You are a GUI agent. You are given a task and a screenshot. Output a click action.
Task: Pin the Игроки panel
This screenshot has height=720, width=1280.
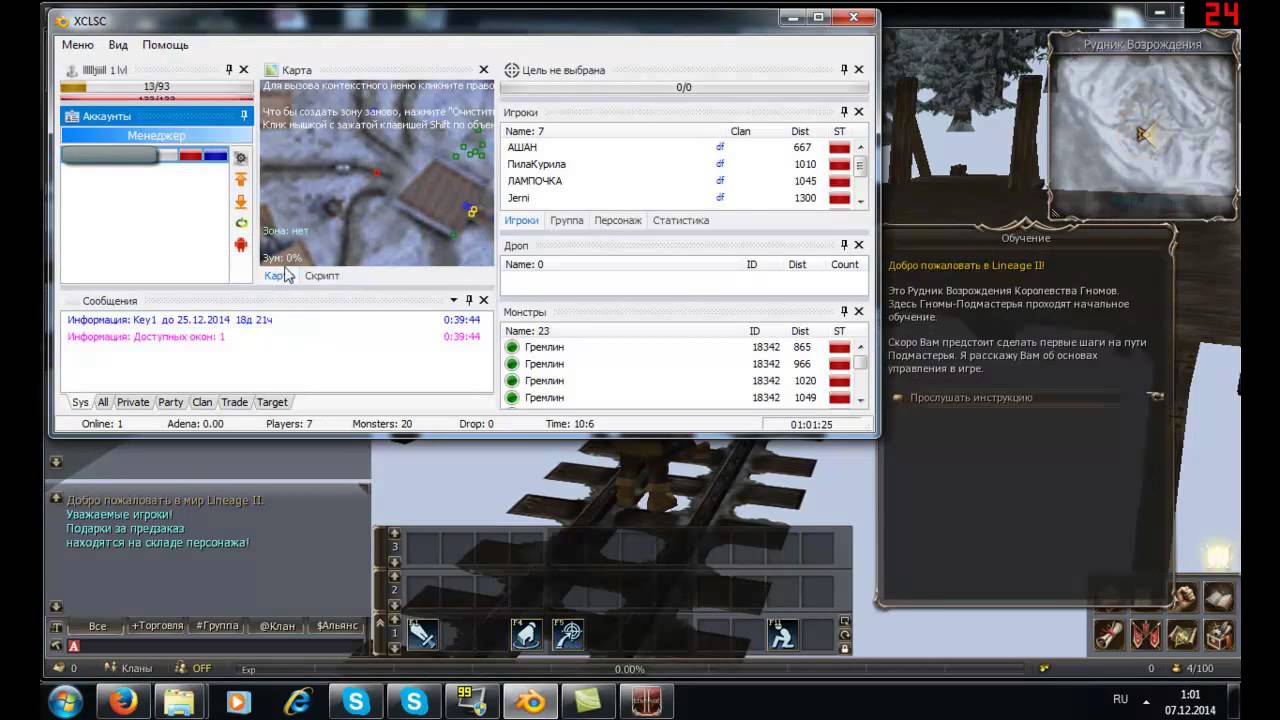point(844,112)
